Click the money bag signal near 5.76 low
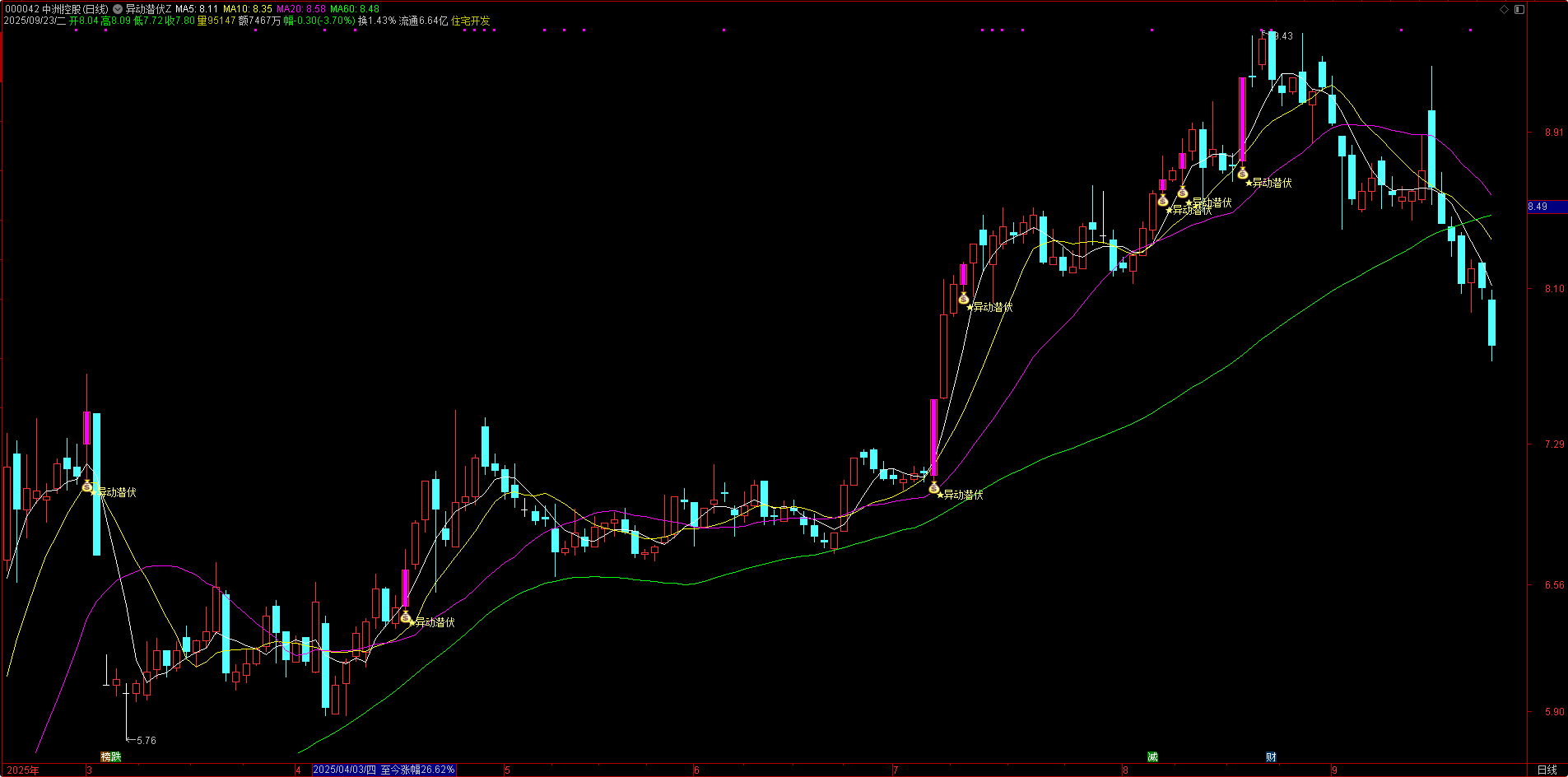This screenshot has height=777, width=1568. (x=406, y=616)
